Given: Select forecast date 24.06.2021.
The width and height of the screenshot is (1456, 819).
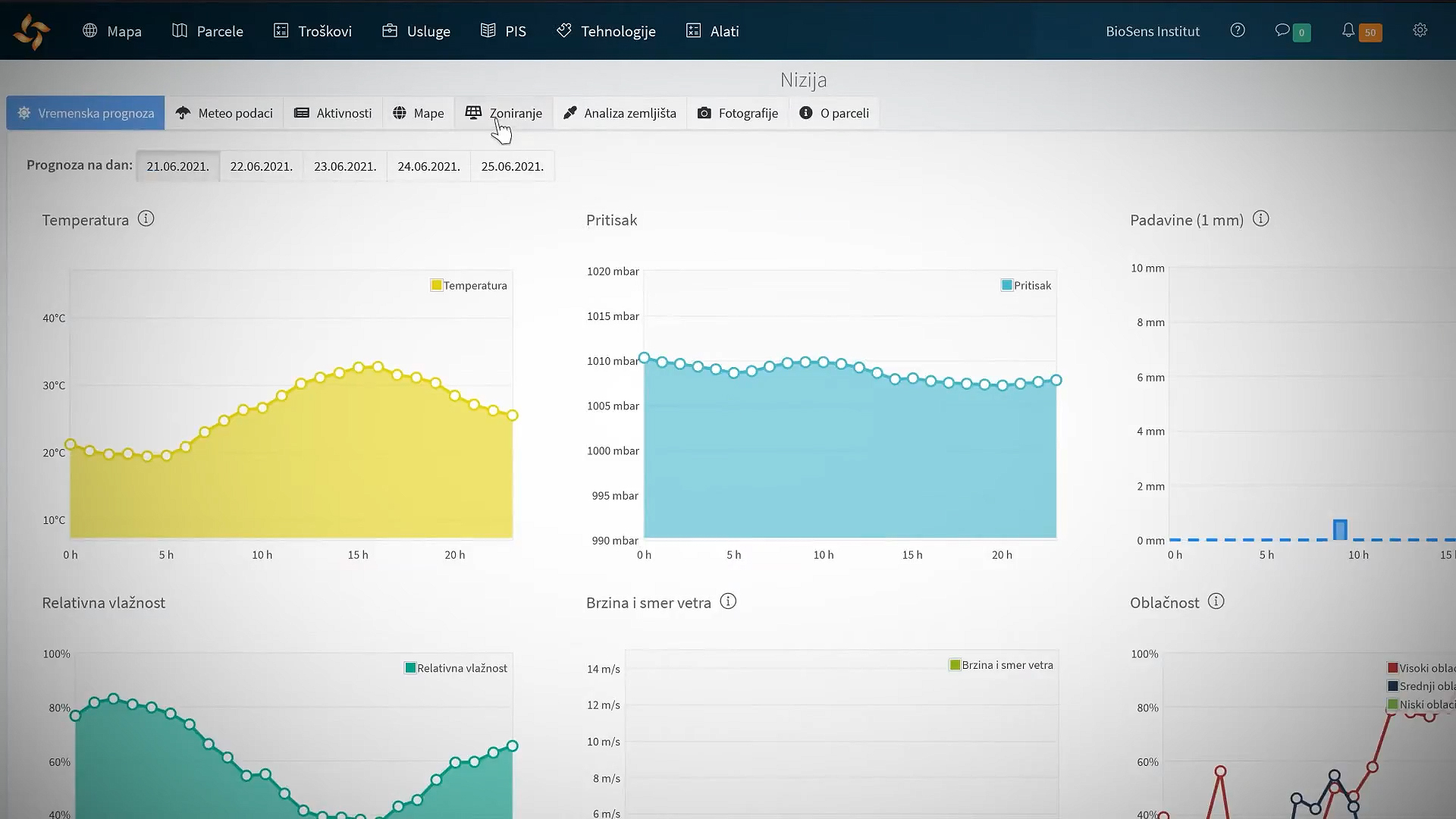Looking at the screenshot, I should tap(429, 166).
